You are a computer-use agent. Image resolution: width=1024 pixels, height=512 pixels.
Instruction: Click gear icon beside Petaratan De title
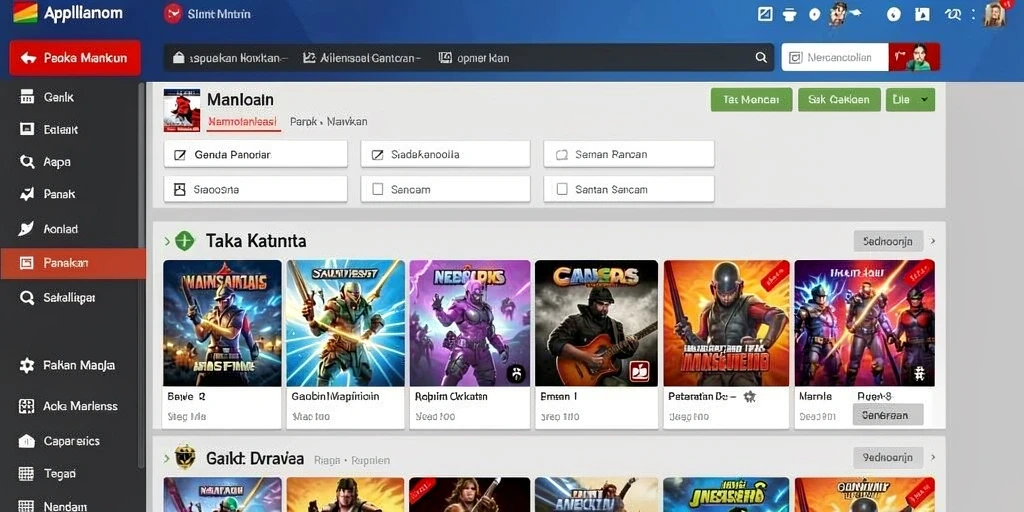(x=750, y=396)
